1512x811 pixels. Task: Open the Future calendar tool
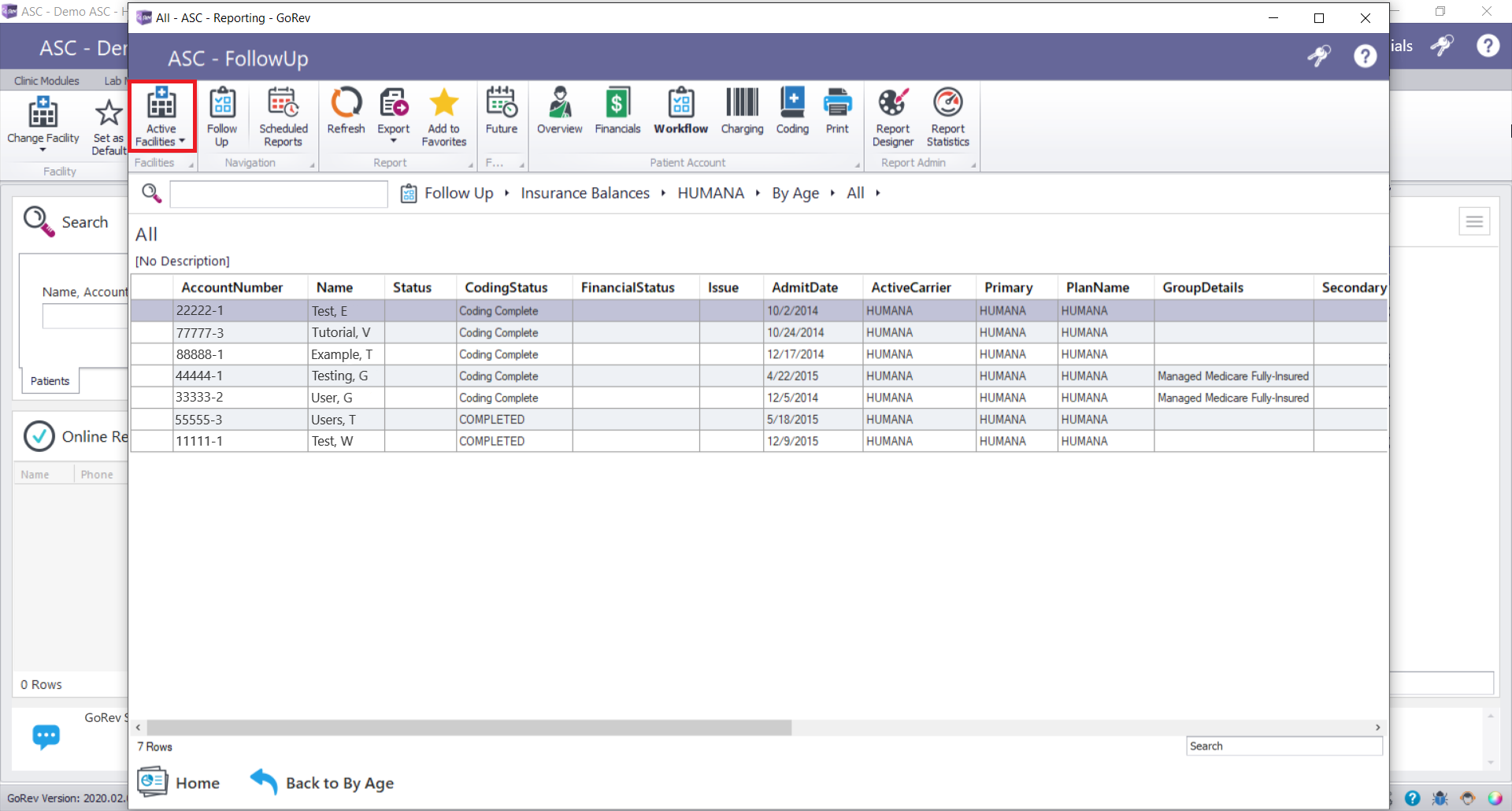[x=502, y=111]
